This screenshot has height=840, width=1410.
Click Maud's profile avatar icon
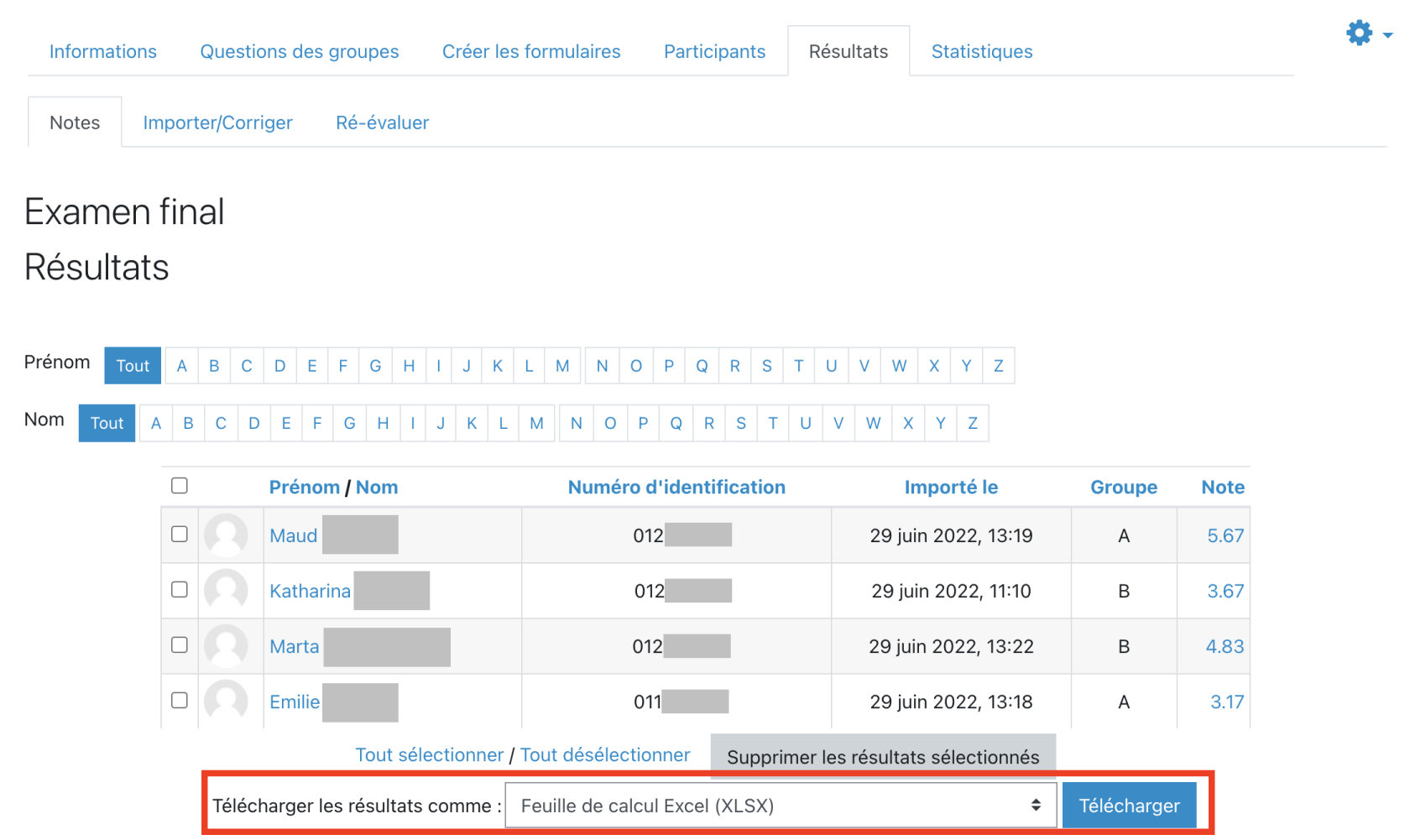[x=226, y=535]
